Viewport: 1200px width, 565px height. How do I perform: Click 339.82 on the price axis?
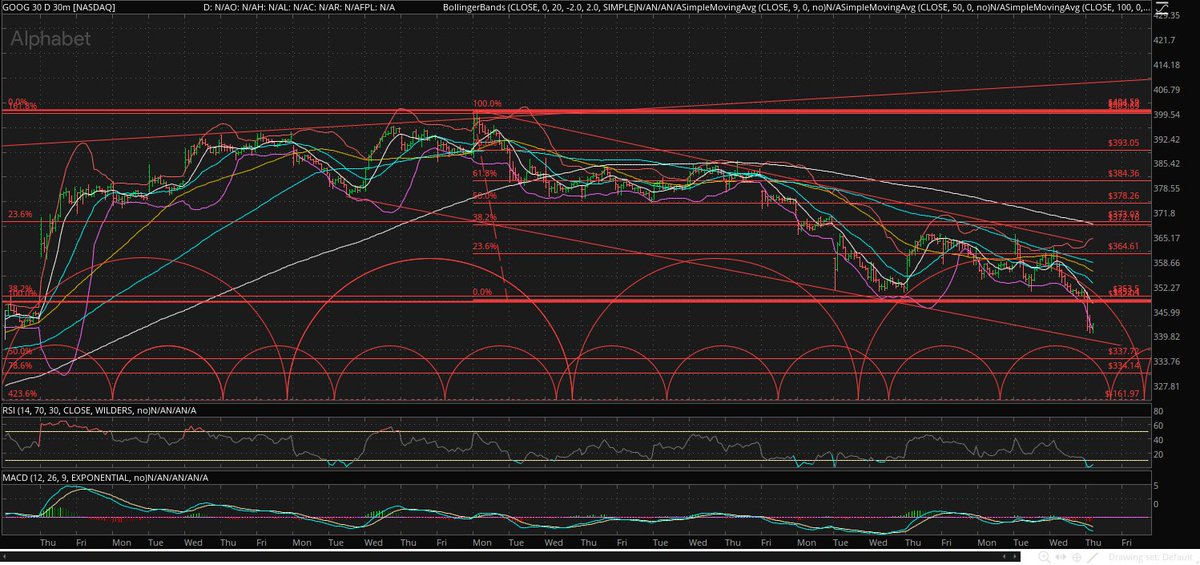coord(1168,337)
